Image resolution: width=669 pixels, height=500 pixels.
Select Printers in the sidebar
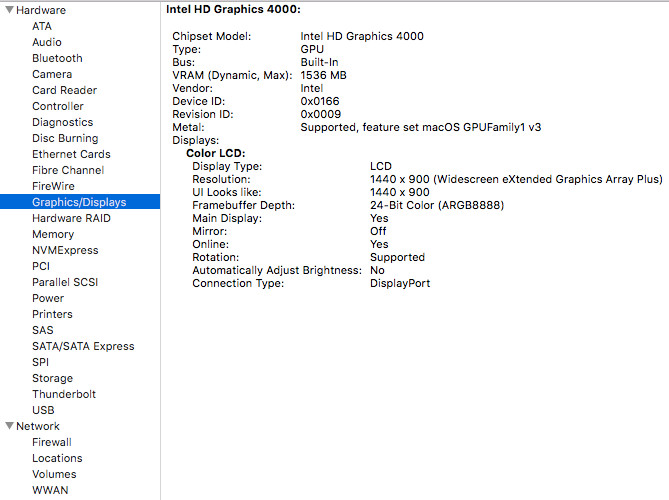52,314
